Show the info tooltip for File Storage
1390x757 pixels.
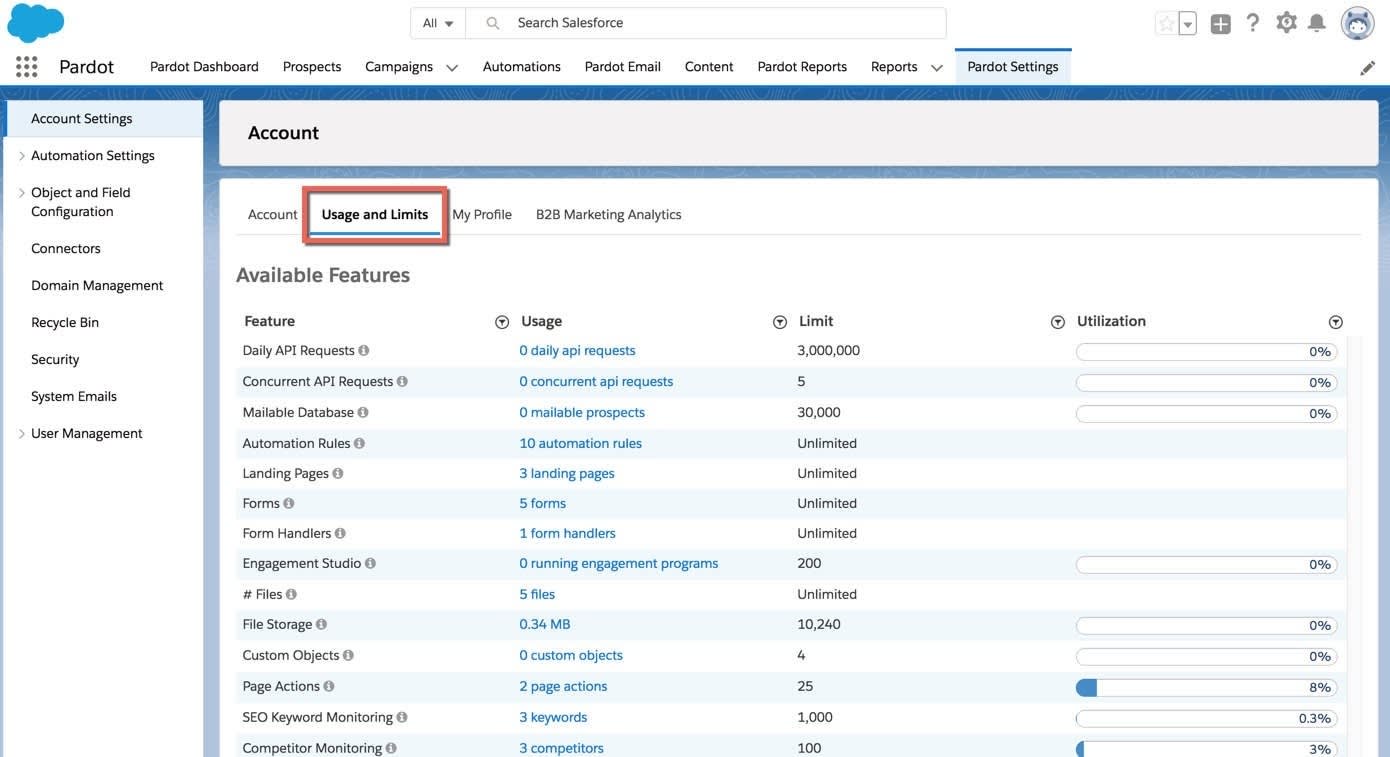pyautogui.click(x=320, y=623)
